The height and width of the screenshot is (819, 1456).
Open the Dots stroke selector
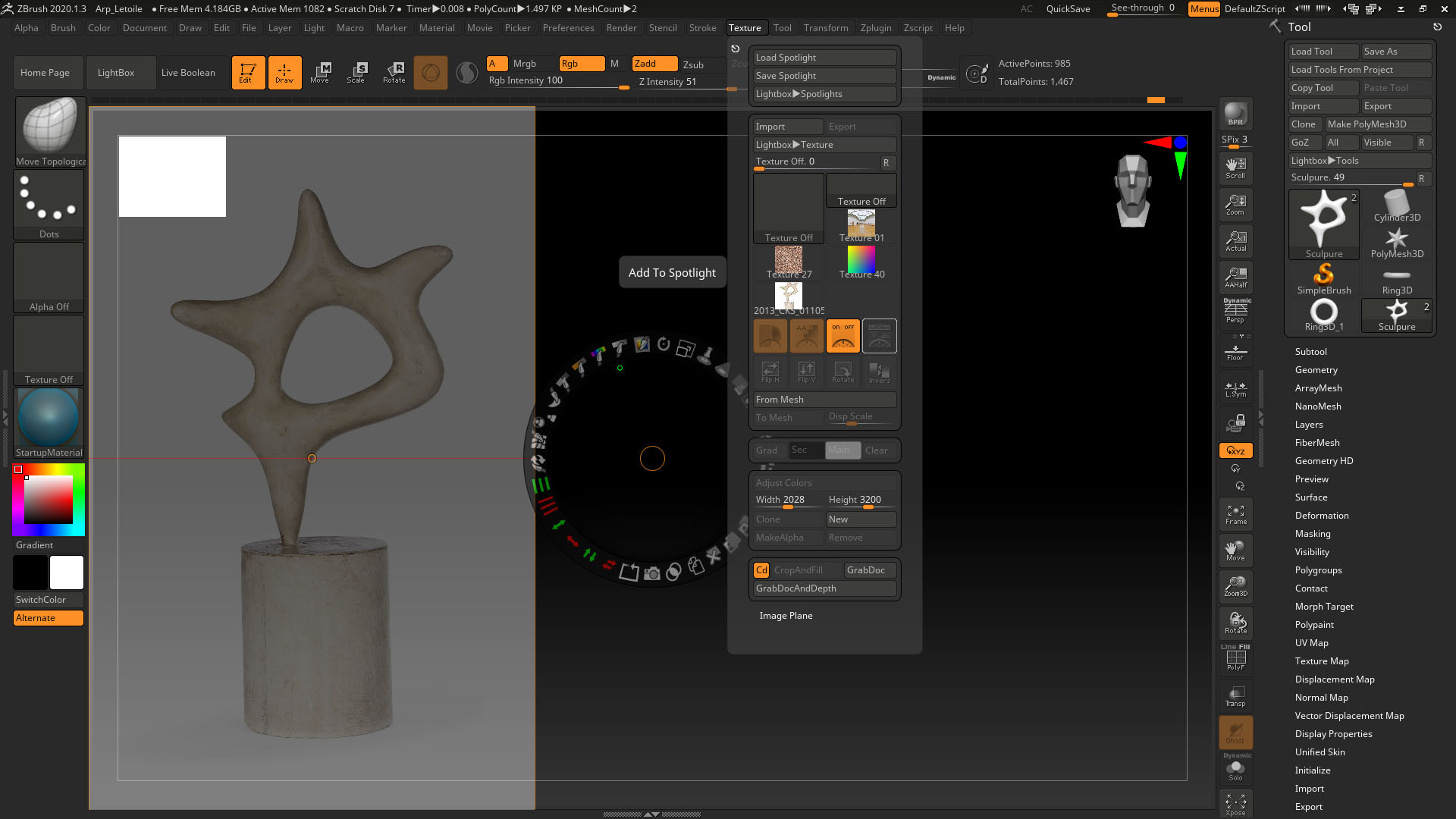click(49, 204)
